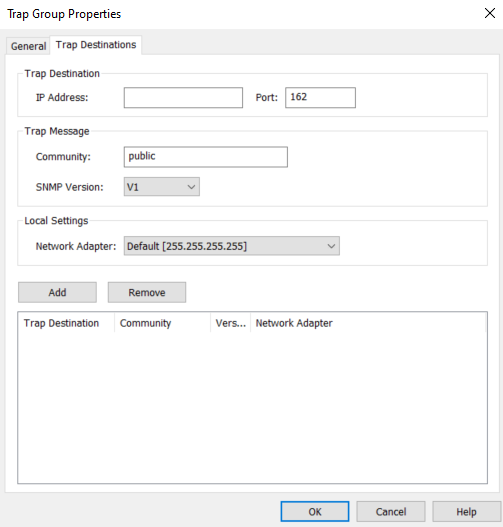The width and height of the screenshot is (503, 527).
Task: Switch to the General tab
Action: click(28, 46)
